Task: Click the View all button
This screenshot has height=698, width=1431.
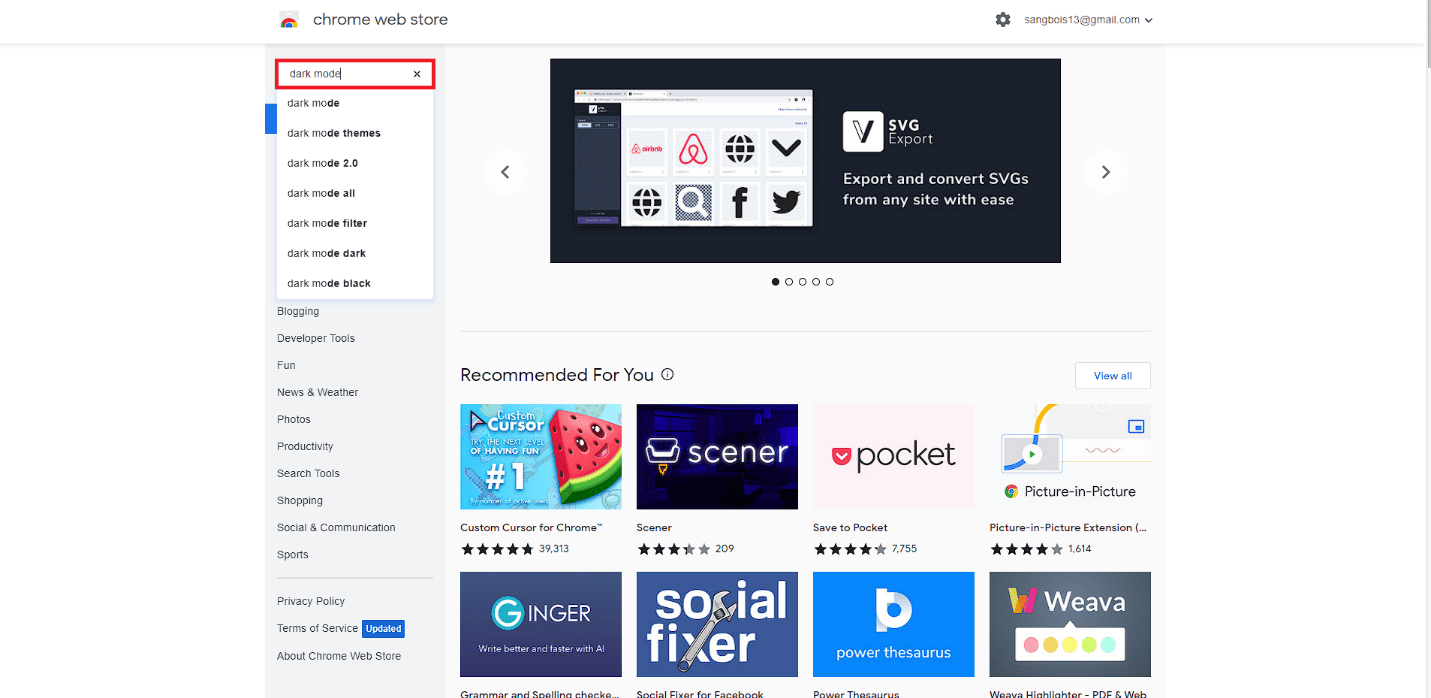Action: [1113, 376]
